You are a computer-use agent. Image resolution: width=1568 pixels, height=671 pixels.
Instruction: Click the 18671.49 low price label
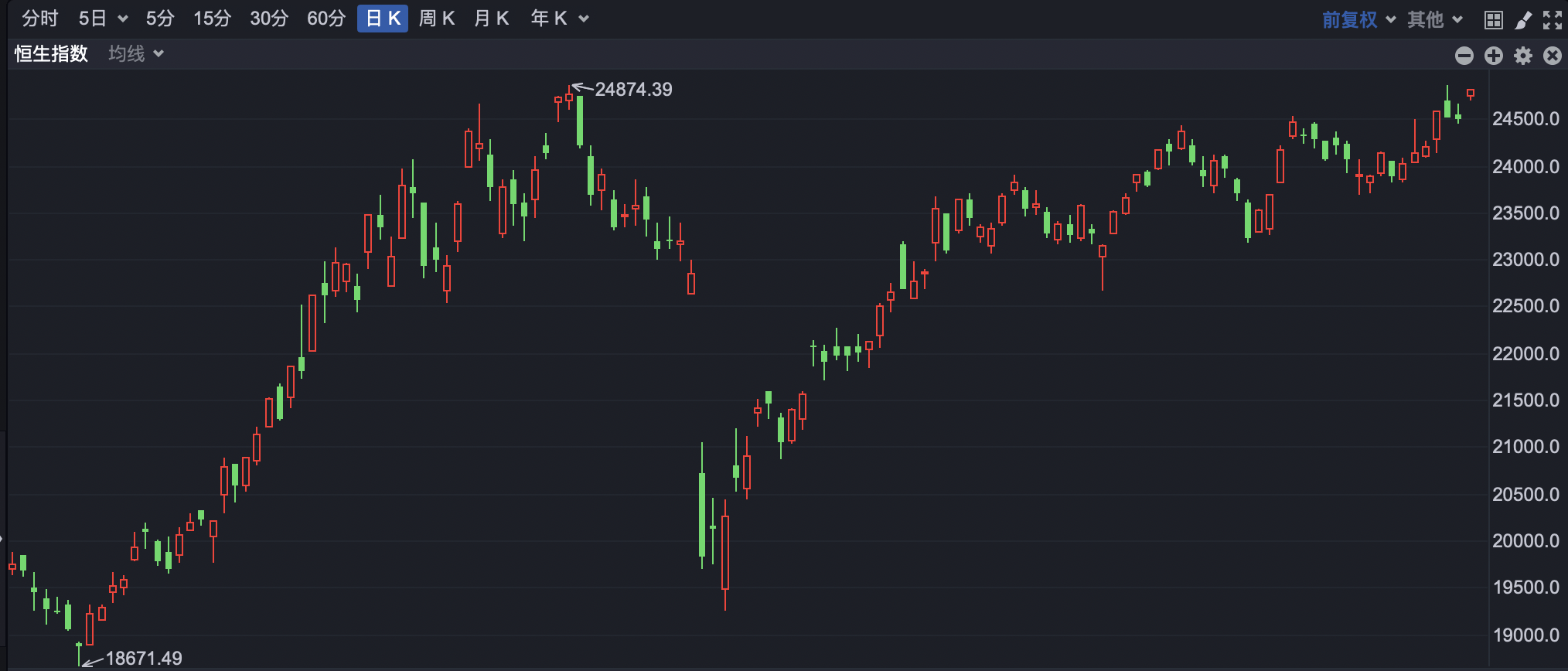pyautogui.click(x=144, y=659)
